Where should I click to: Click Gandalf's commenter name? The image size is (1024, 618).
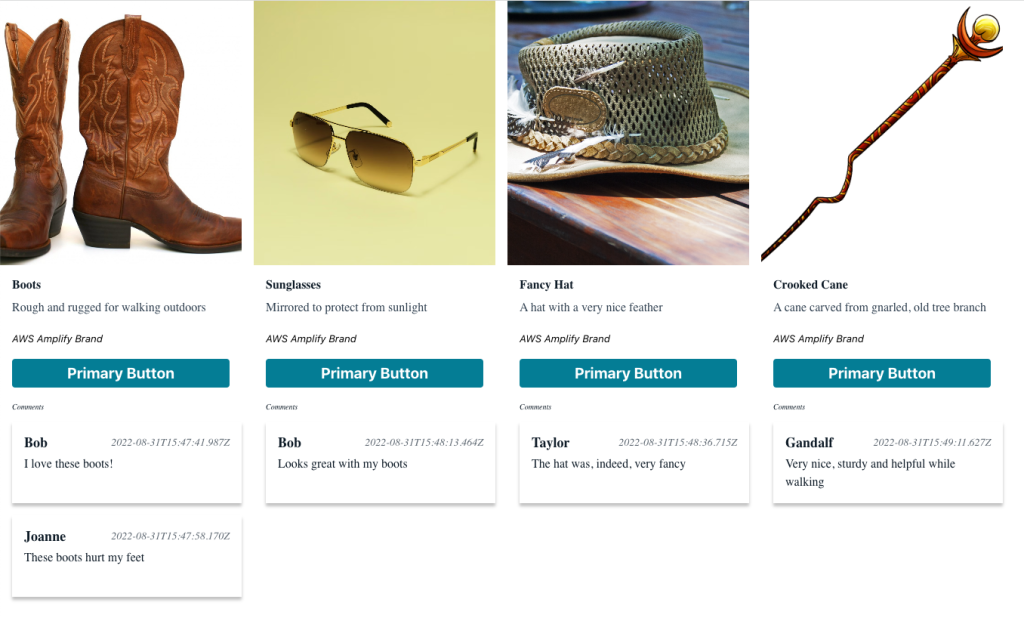[x=810, y=442]
